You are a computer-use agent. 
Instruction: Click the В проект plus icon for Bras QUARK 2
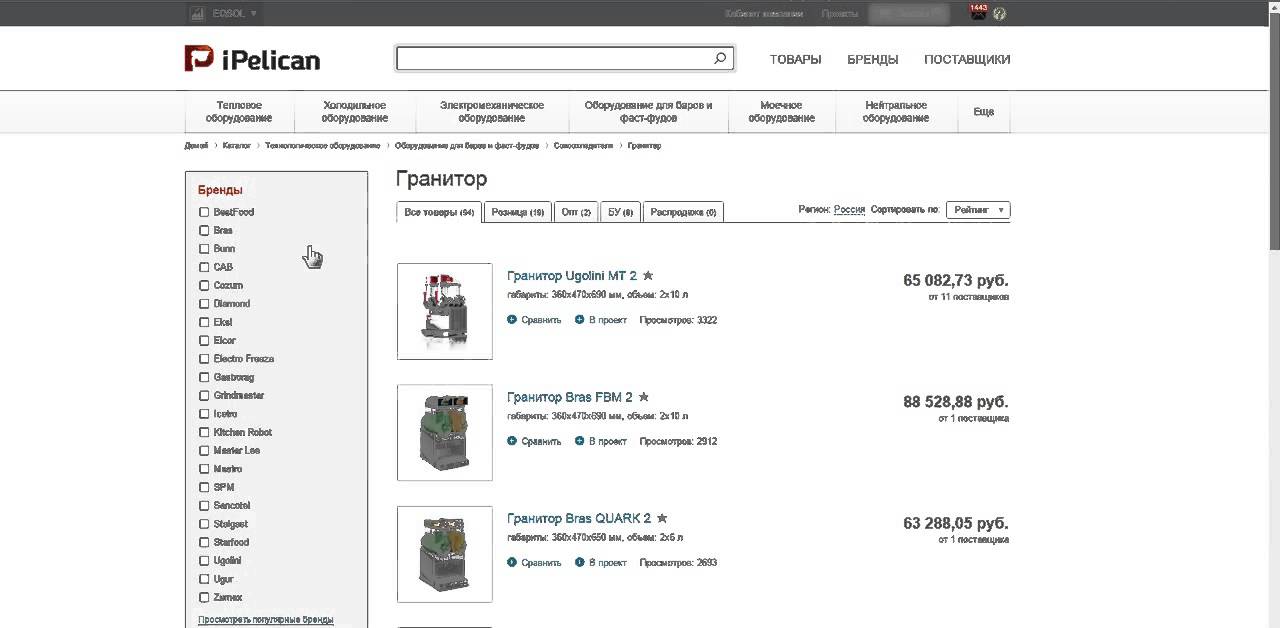pyautogui.click(x=579, y=562)
